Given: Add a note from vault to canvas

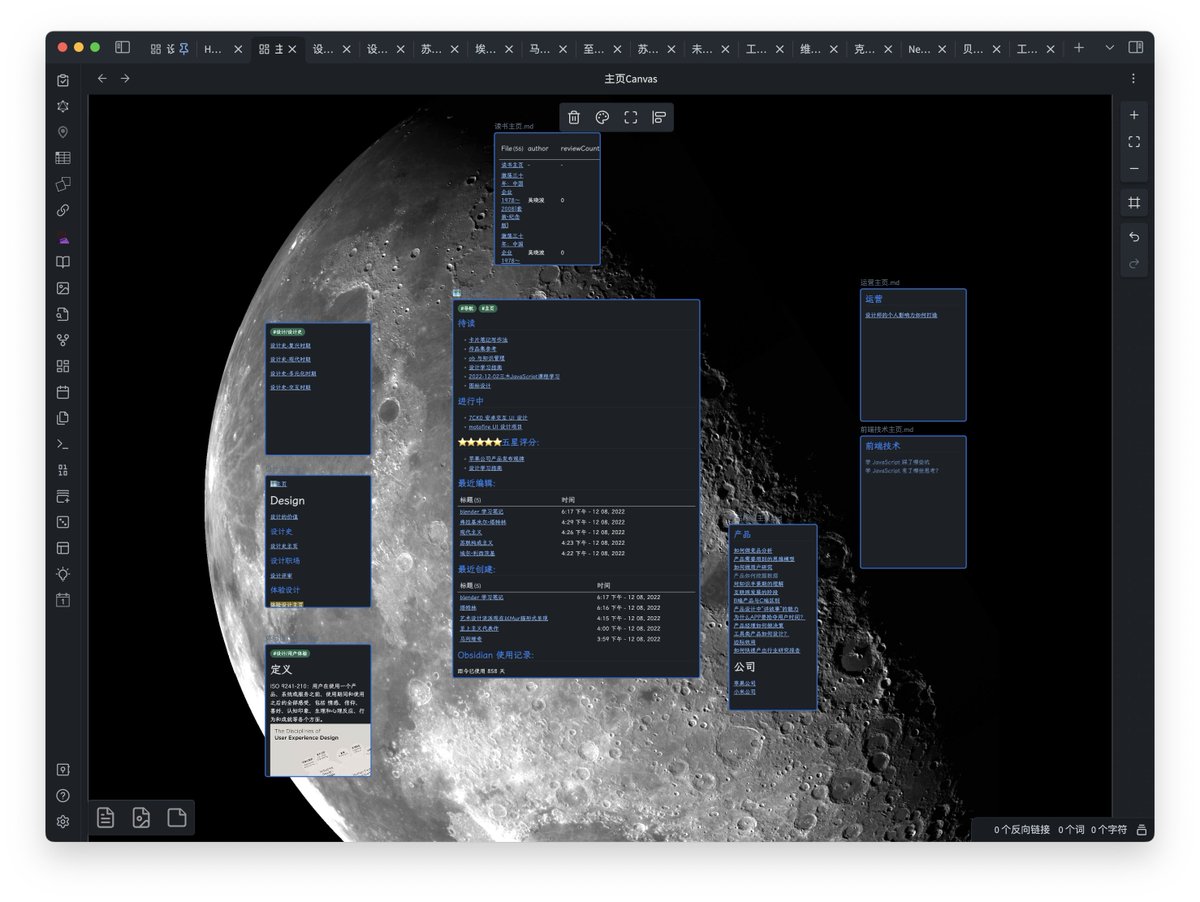Looking at the screenshot, I should pyautogui.click(x=141, y=818).
